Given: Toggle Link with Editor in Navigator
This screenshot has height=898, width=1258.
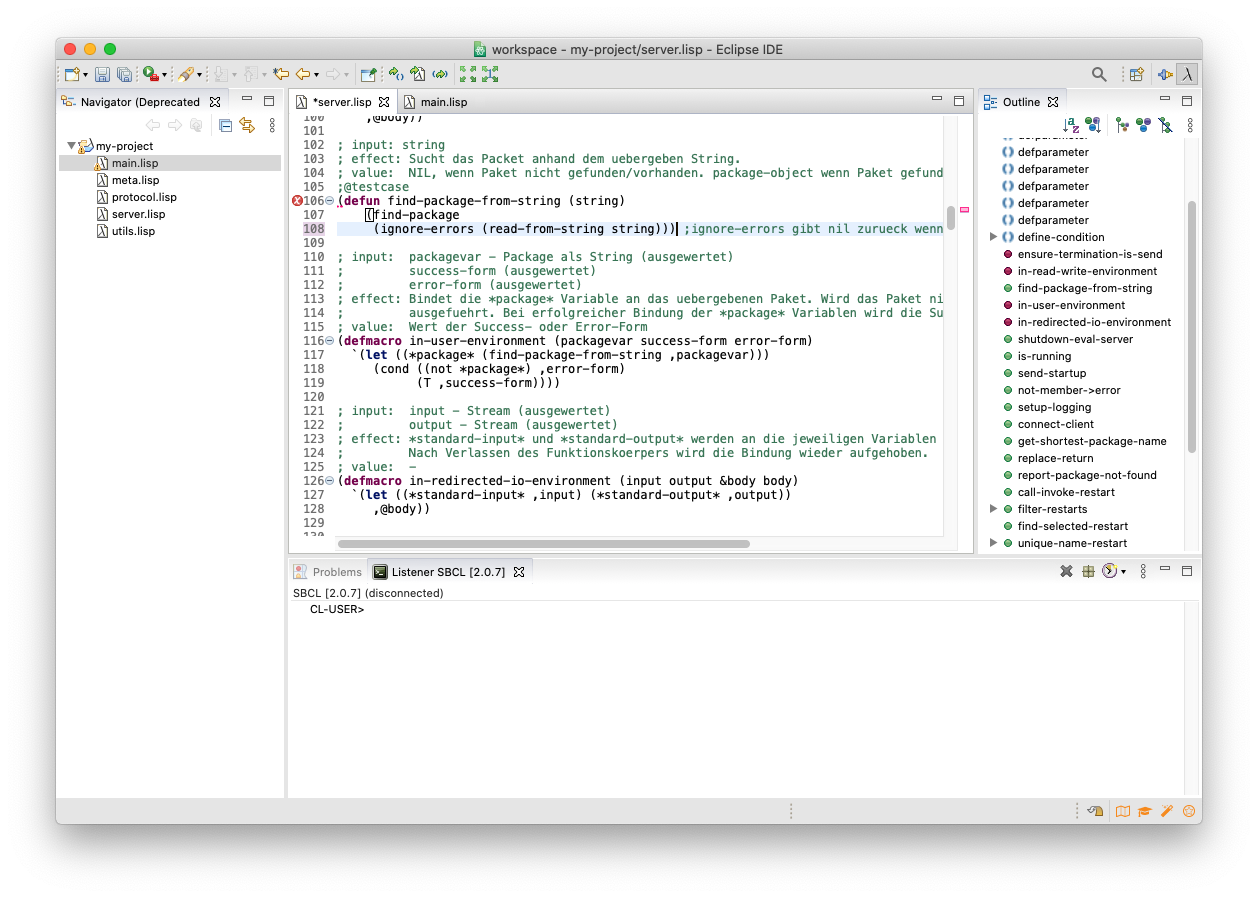Looking at the screenshot, I should pos(247,125).
